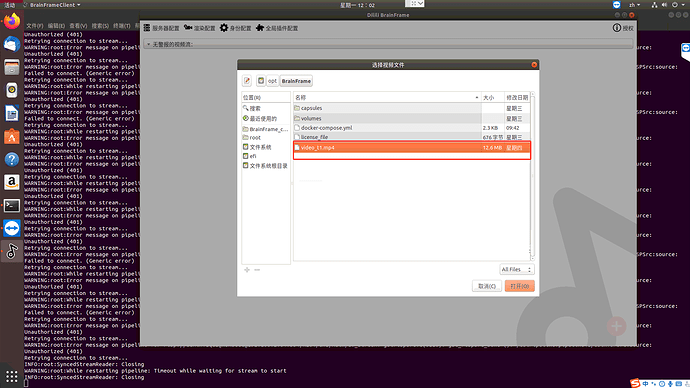Viewport: 690px width, 388px height.
Task: Click the volume icon in top bar
Action: tap(664, 5)
